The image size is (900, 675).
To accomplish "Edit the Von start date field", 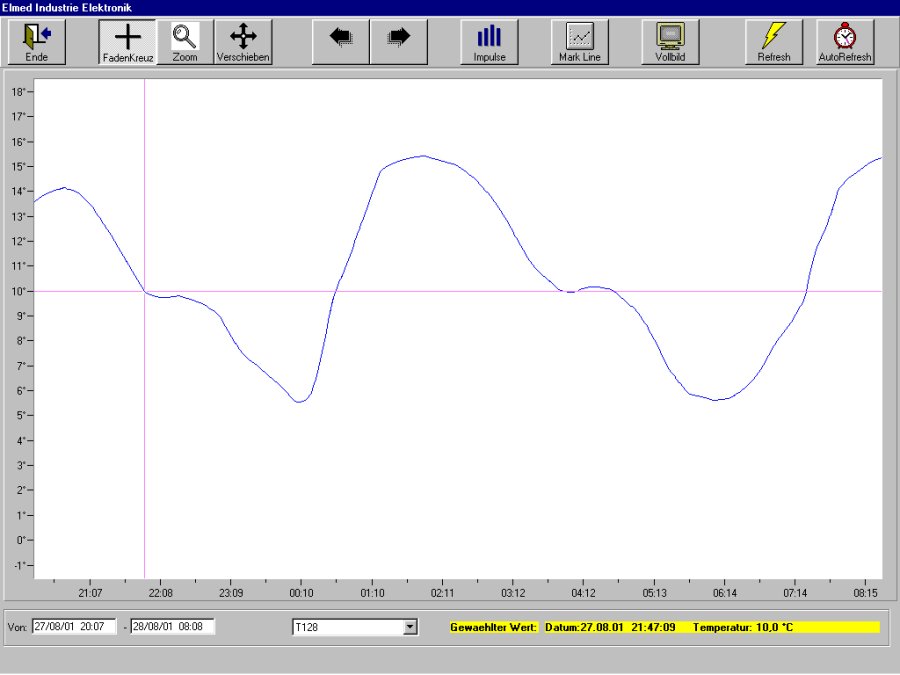I will 74,627.
